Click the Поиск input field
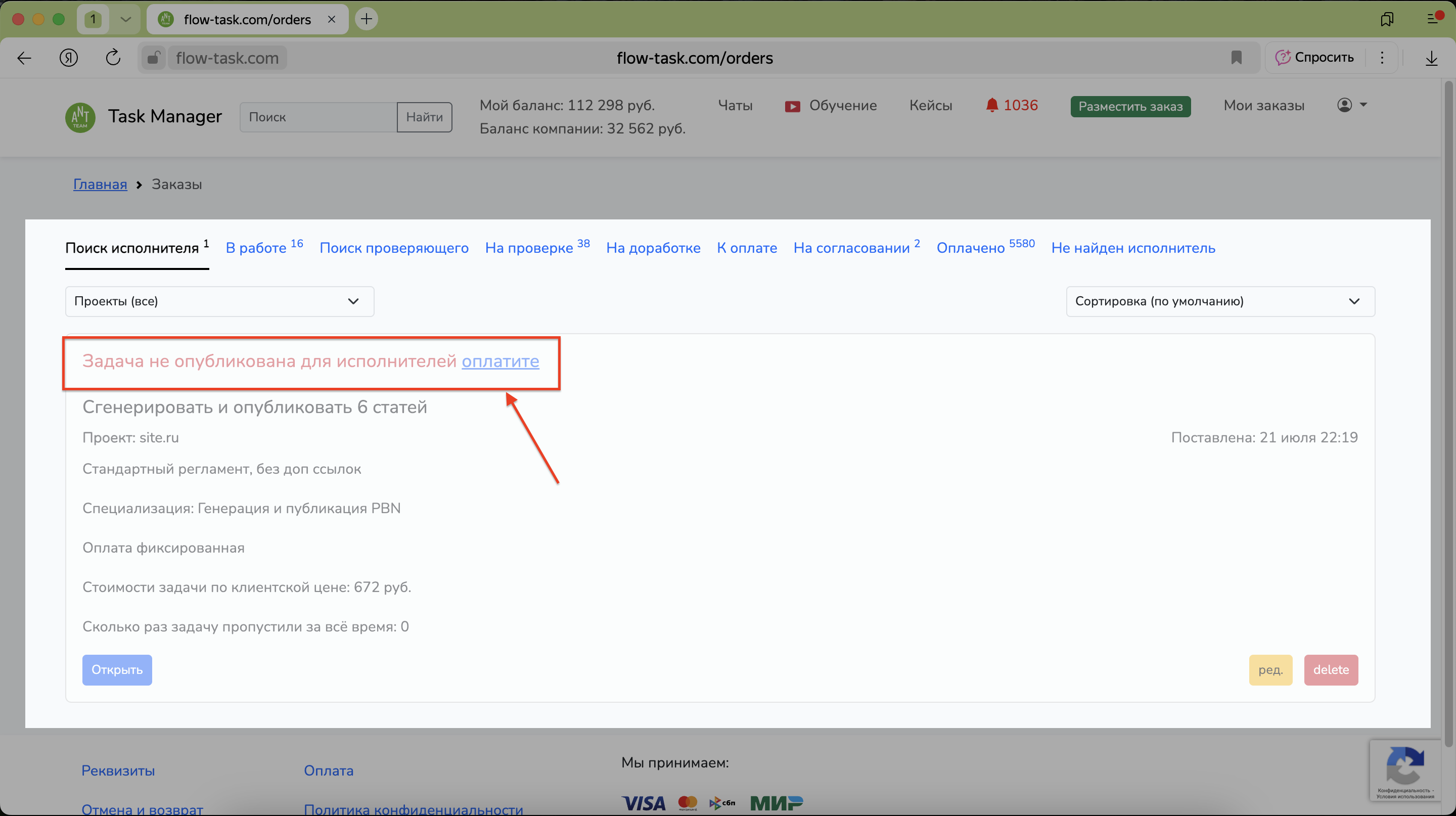Image resolution: width=1456 pixels, height=816 pixels. click(x=318, y=117)
